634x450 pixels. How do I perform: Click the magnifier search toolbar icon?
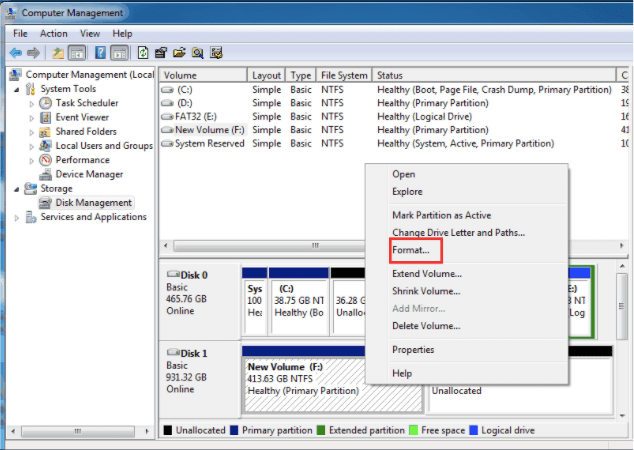point(198,53)
